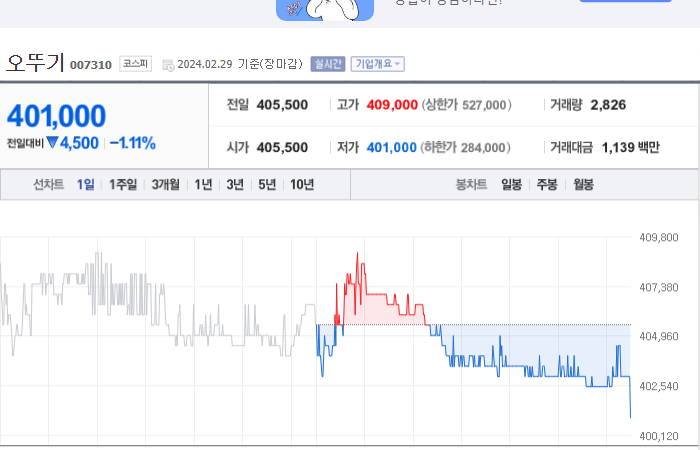
Task: Show the 3년 line chart
Action: (235, 184)
